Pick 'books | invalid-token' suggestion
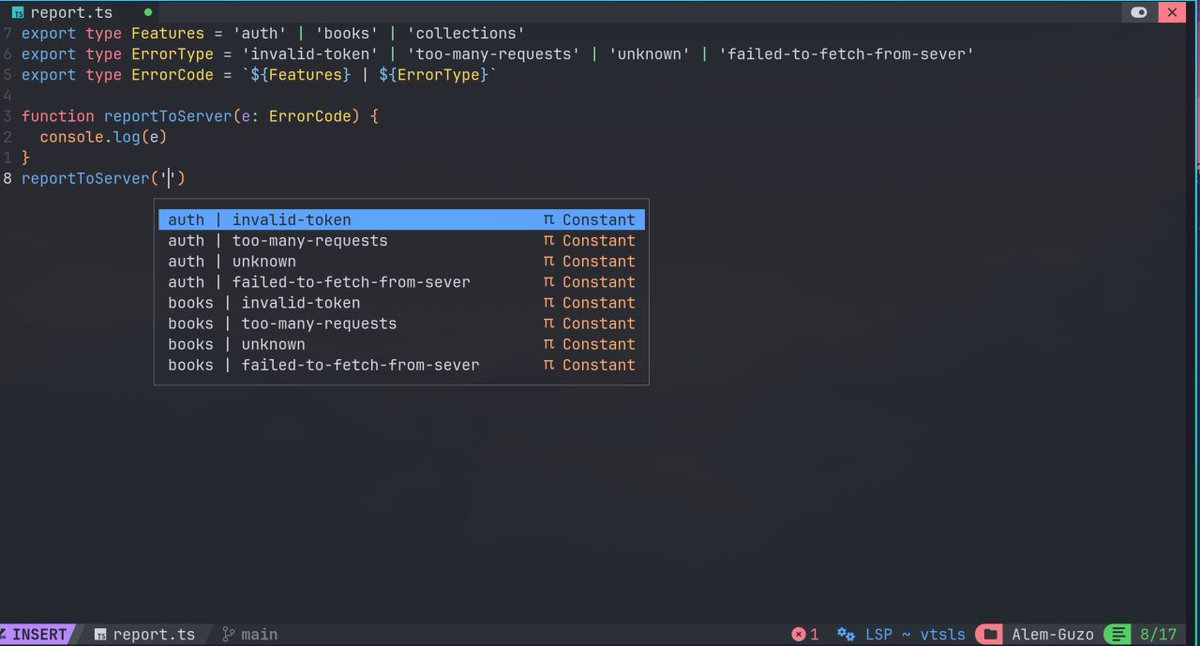1200x646 pixels. (402, 303)
